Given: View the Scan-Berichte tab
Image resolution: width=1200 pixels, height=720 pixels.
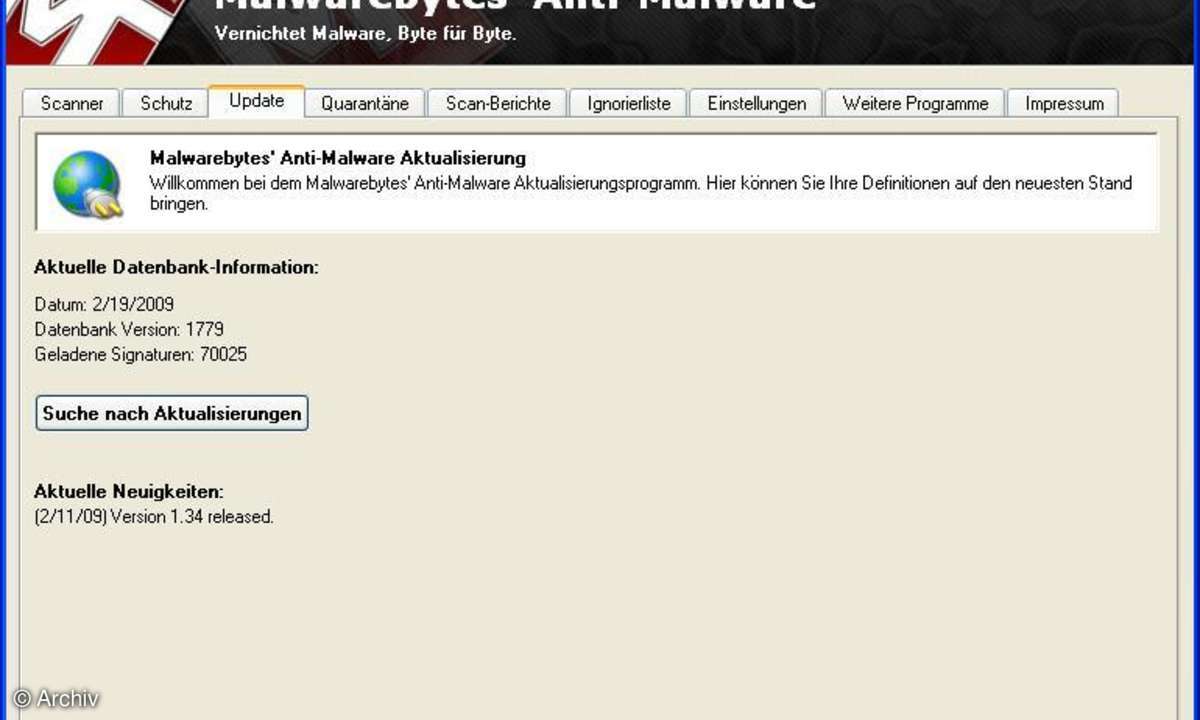Looking at the screenshot, I should pos(498,103).
